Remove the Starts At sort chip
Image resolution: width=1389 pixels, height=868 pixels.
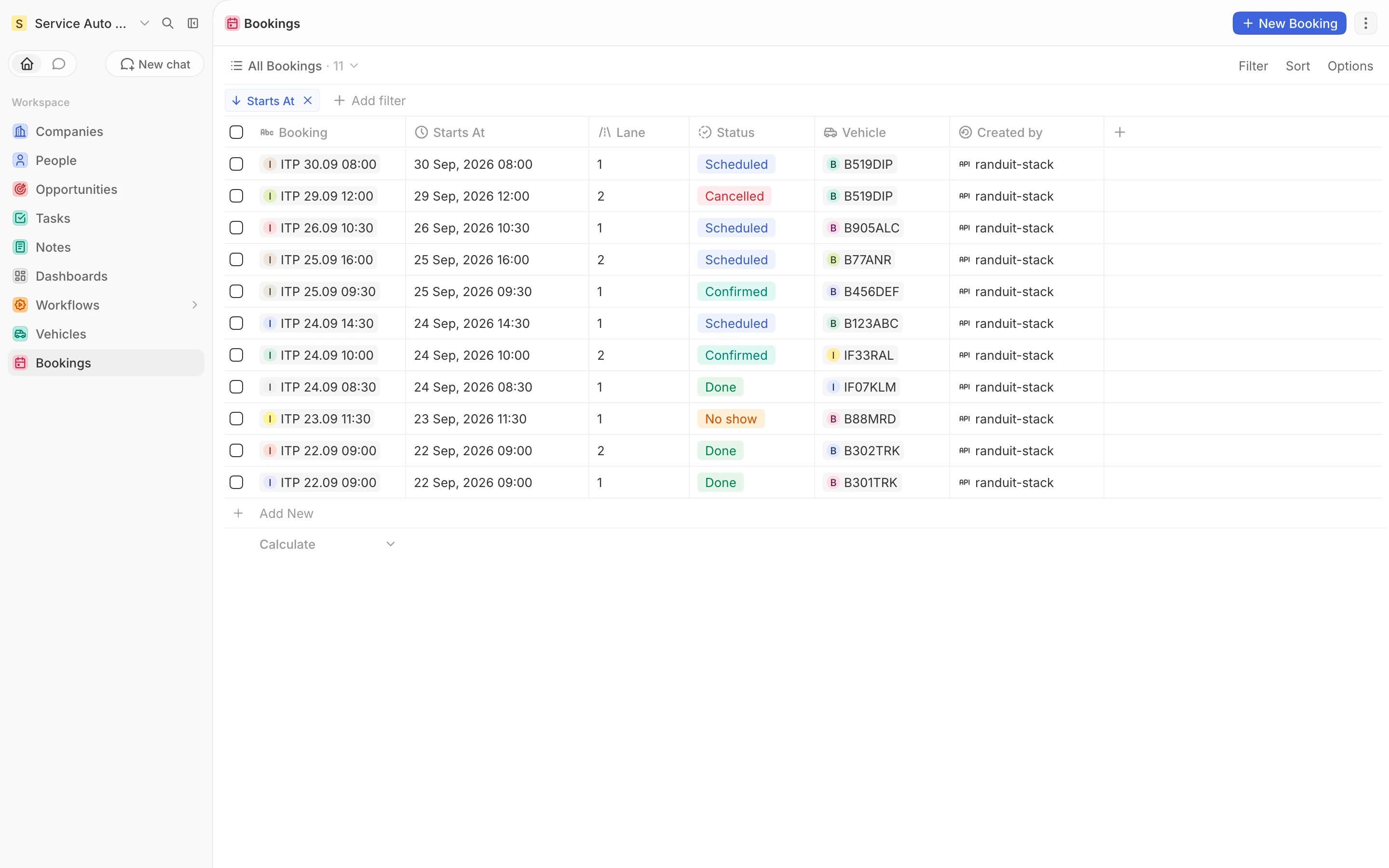308,100
